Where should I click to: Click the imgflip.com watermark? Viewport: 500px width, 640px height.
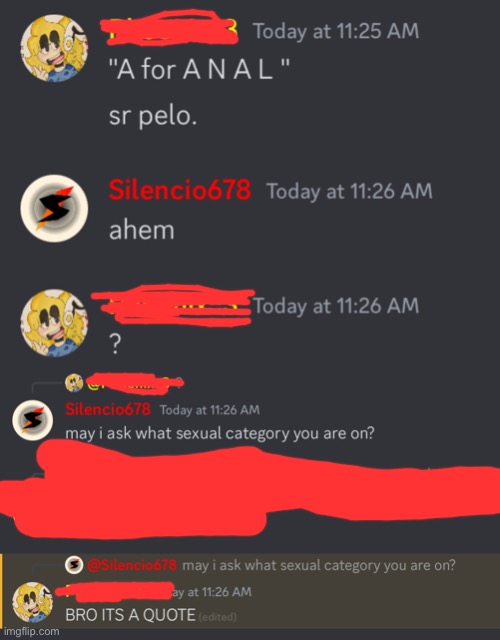point(31,631)
